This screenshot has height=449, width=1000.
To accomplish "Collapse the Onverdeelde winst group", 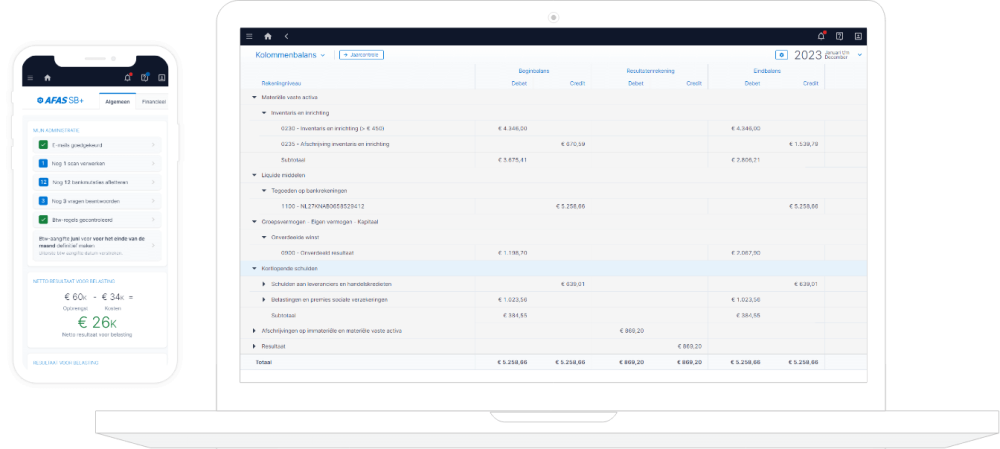I will point(263,237).
